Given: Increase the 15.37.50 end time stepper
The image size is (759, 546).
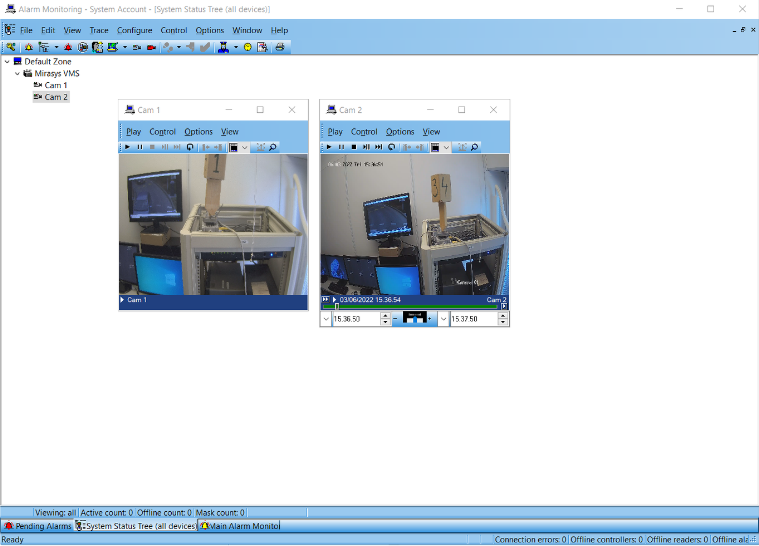Looking at the screenshot, I should (x=504, y=316).
